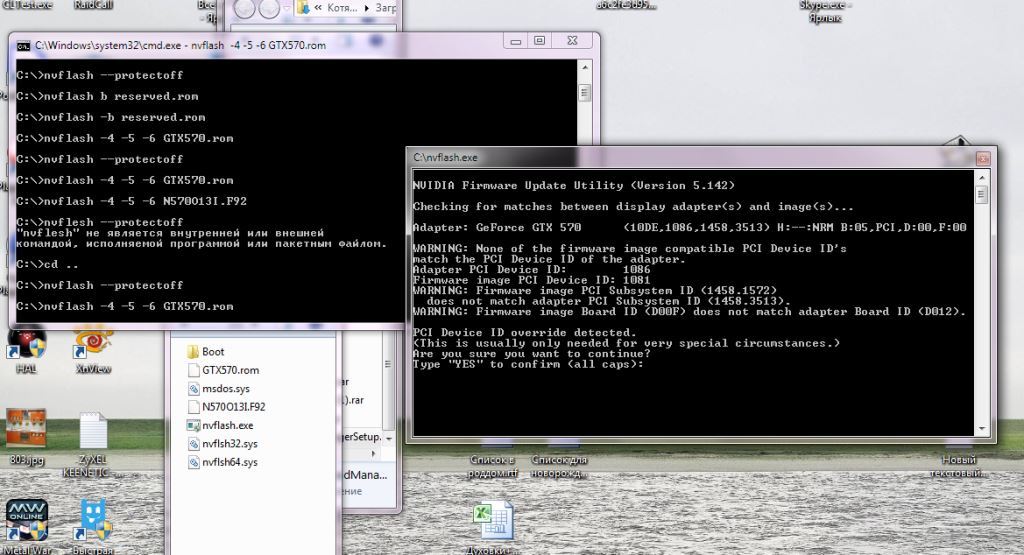The height and width of the screenshot is (555, 1024).
Task: Click scrollbar thumb in nvflash.exe window
Action: point(982,194)
